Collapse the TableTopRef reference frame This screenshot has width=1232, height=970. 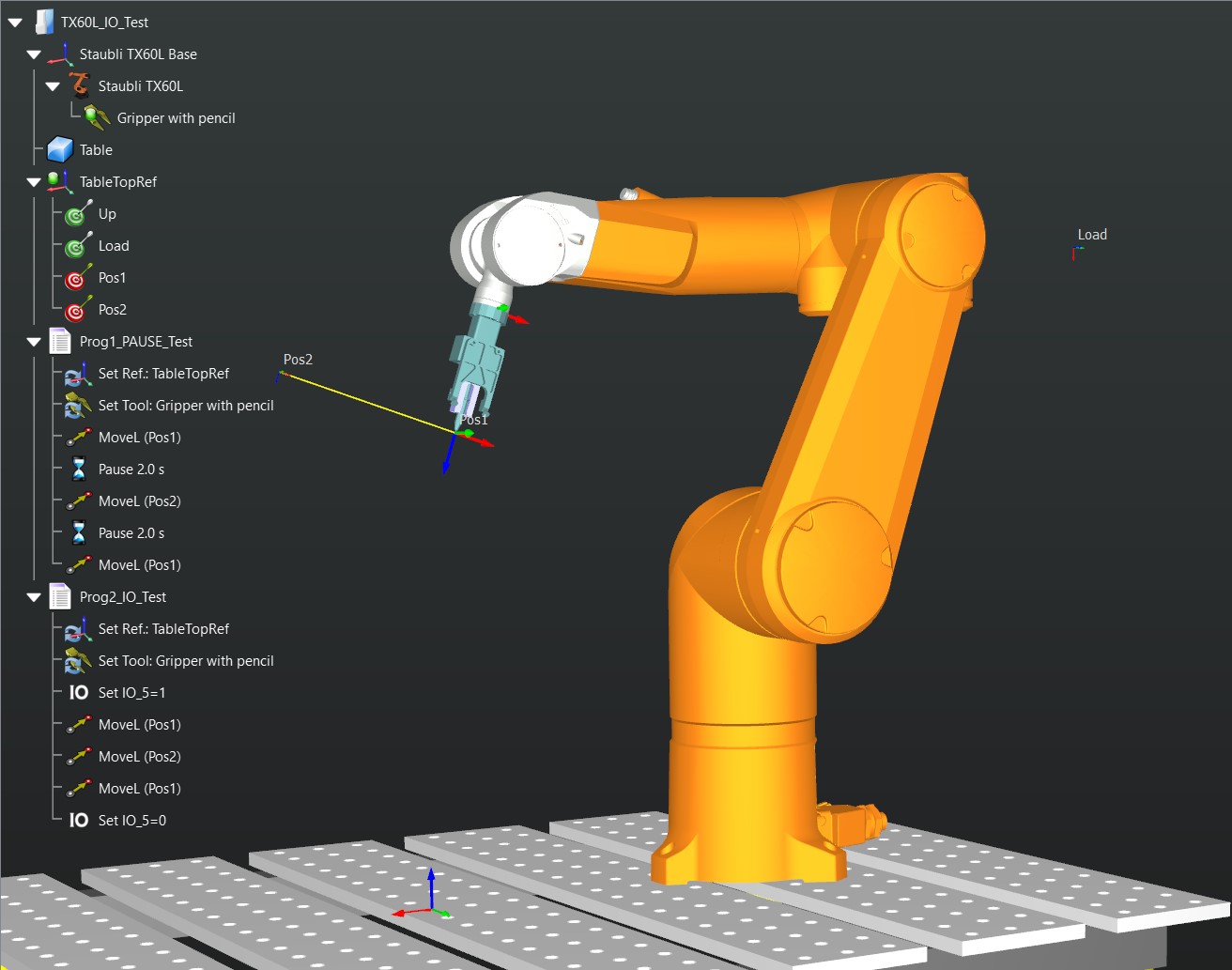pyautogui.click(x=34, y=182)
